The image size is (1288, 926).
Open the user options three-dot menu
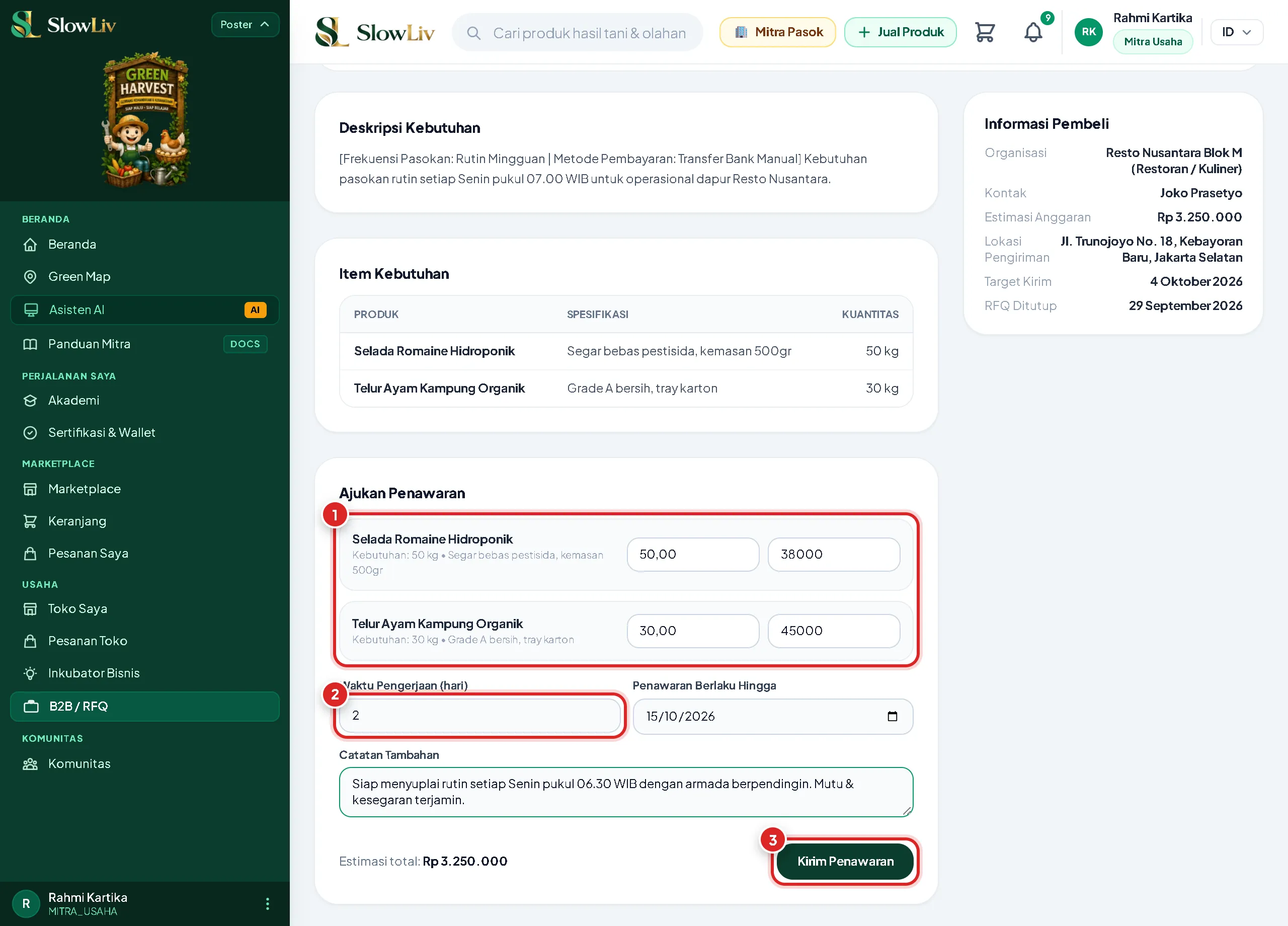coord(268,903)
